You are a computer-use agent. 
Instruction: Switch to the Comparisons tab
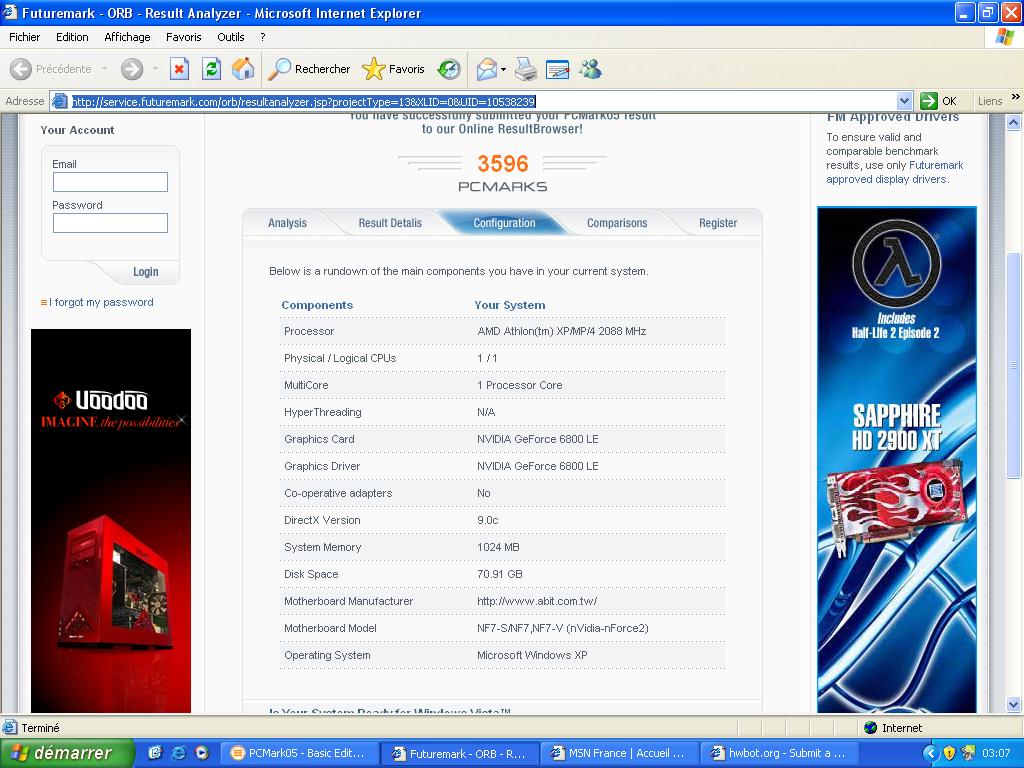click(x=617, y=223)
